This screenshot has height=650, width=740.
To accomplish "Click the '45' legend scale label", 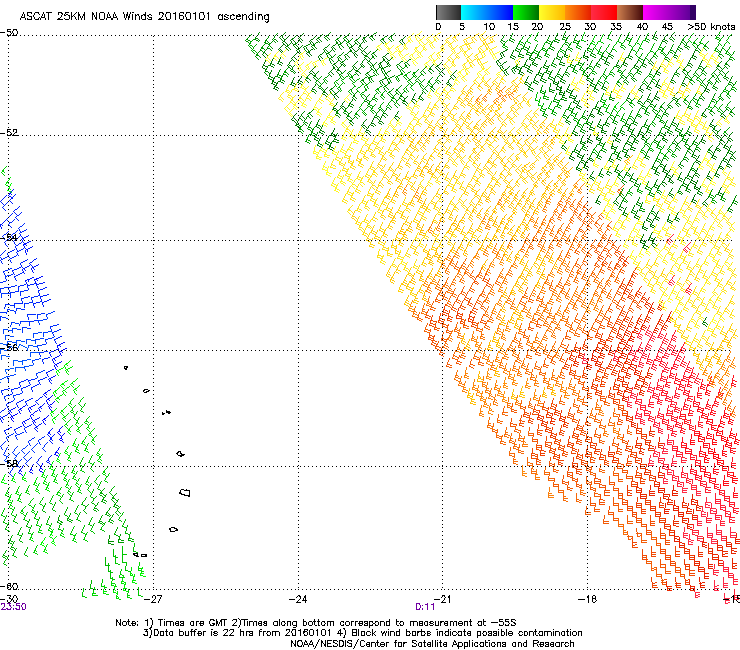I will [667, 27].
